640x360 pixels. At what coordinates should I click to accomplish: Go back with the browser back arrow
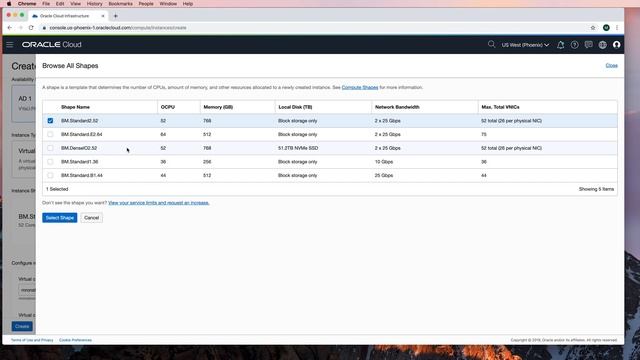pyautogui.click(x=10, y=28)
